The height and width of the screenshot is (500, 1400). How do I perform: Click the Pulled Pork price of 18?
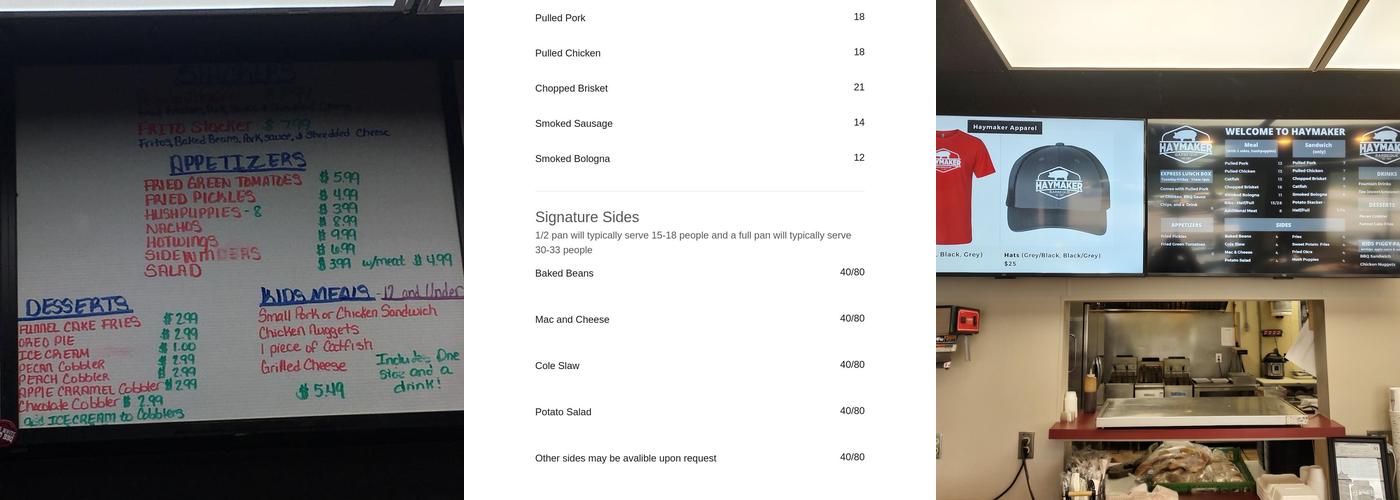click(859, 17)
